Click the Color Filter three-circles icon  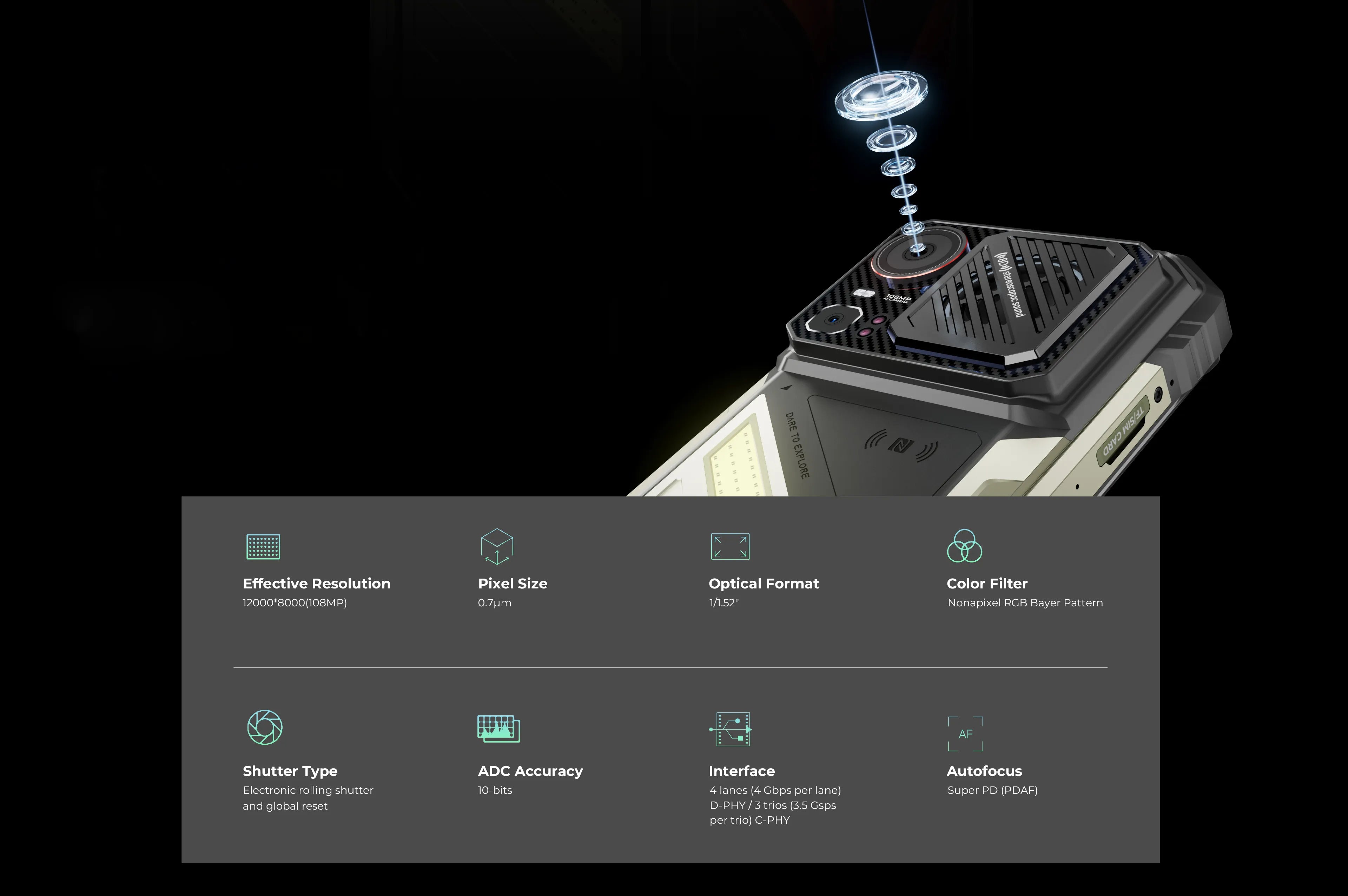(964, 546)
